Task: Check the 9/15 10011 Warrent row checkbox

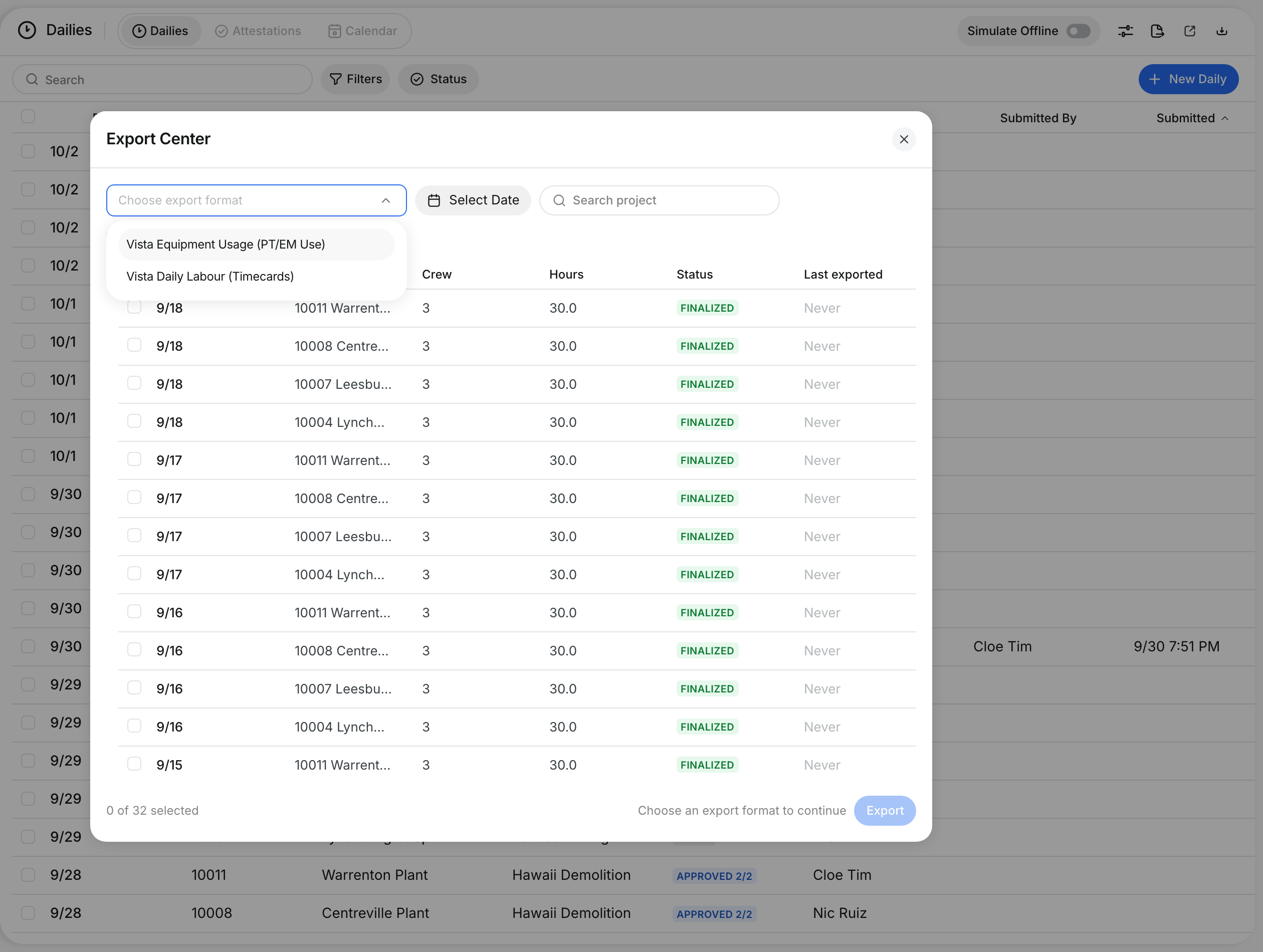Action: point(134,764)
